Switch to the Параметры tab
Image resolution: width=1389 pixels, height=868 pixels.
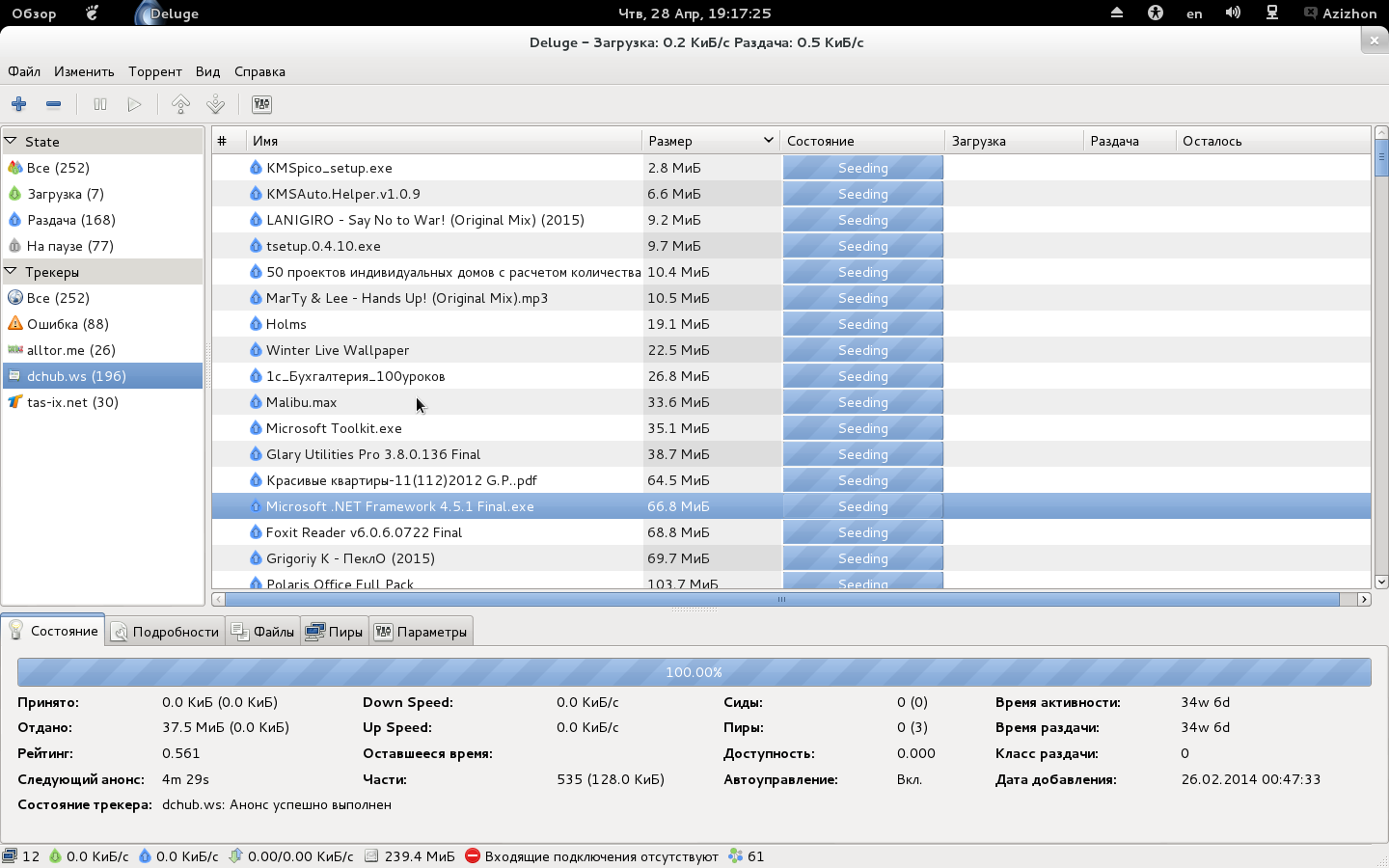tap(422, 632)
